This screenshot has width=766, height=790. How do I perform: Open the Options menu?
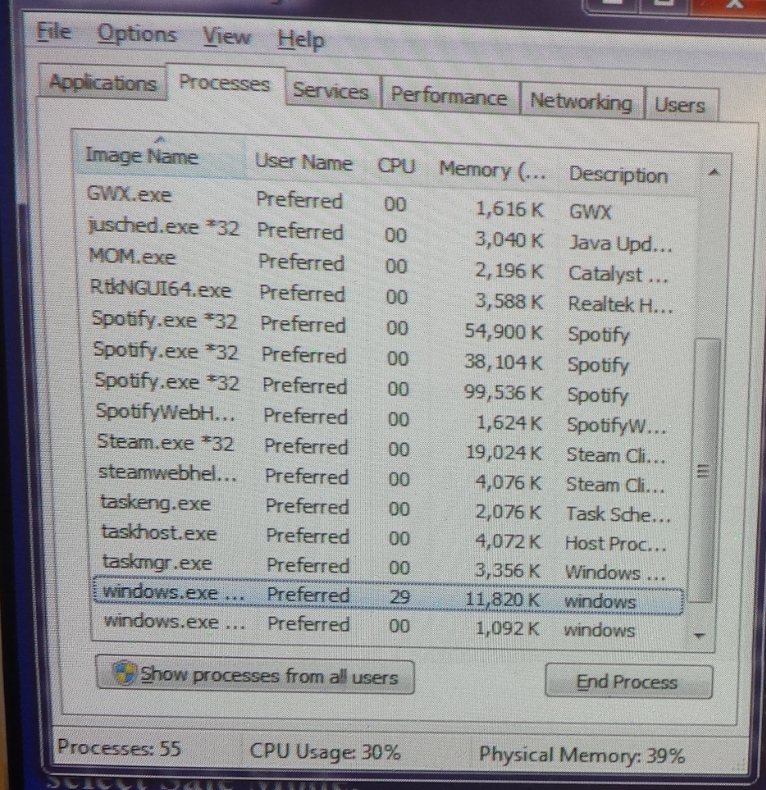pos(137,34)
